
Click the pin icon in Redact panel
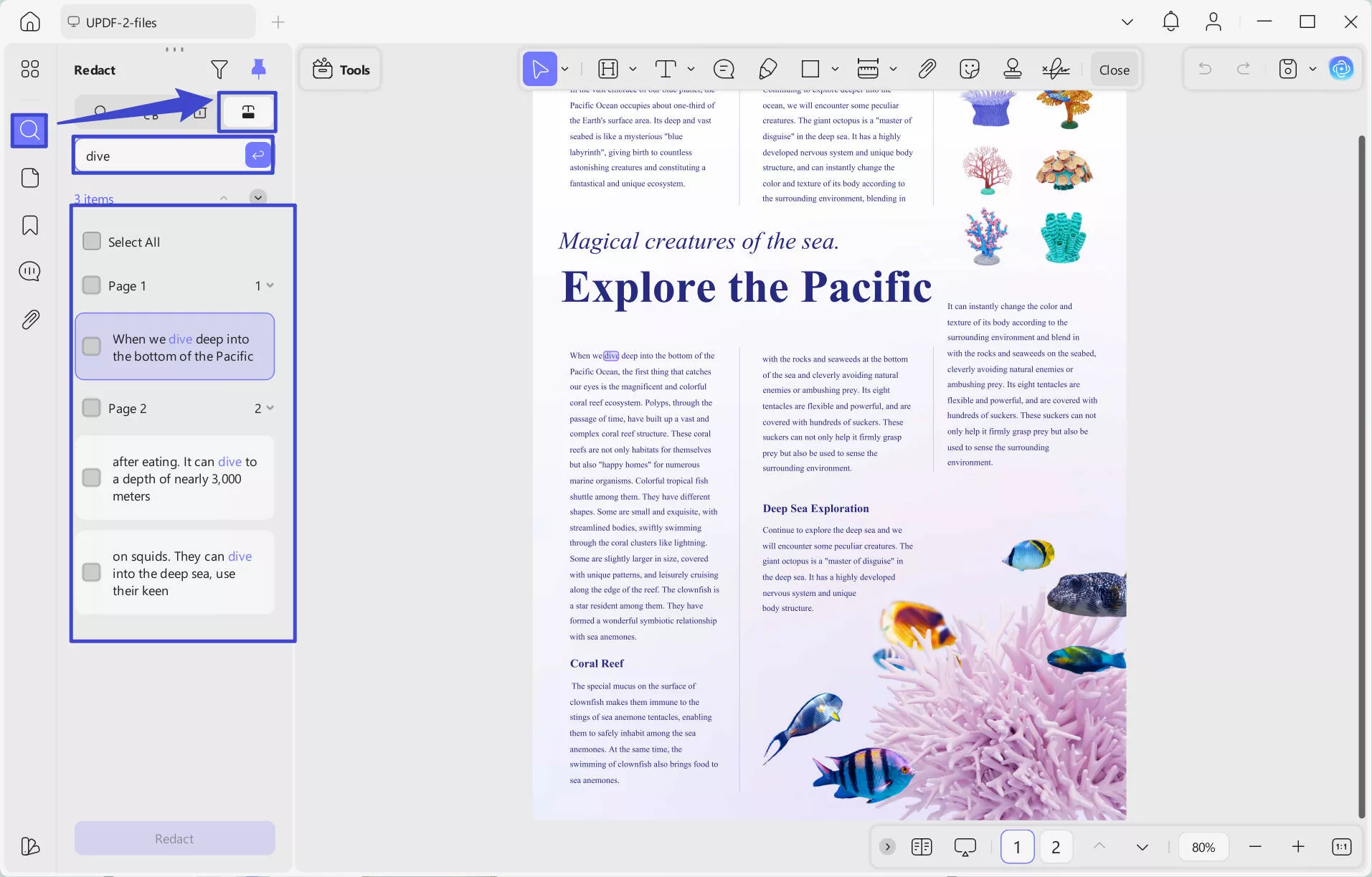coord(258,69)
